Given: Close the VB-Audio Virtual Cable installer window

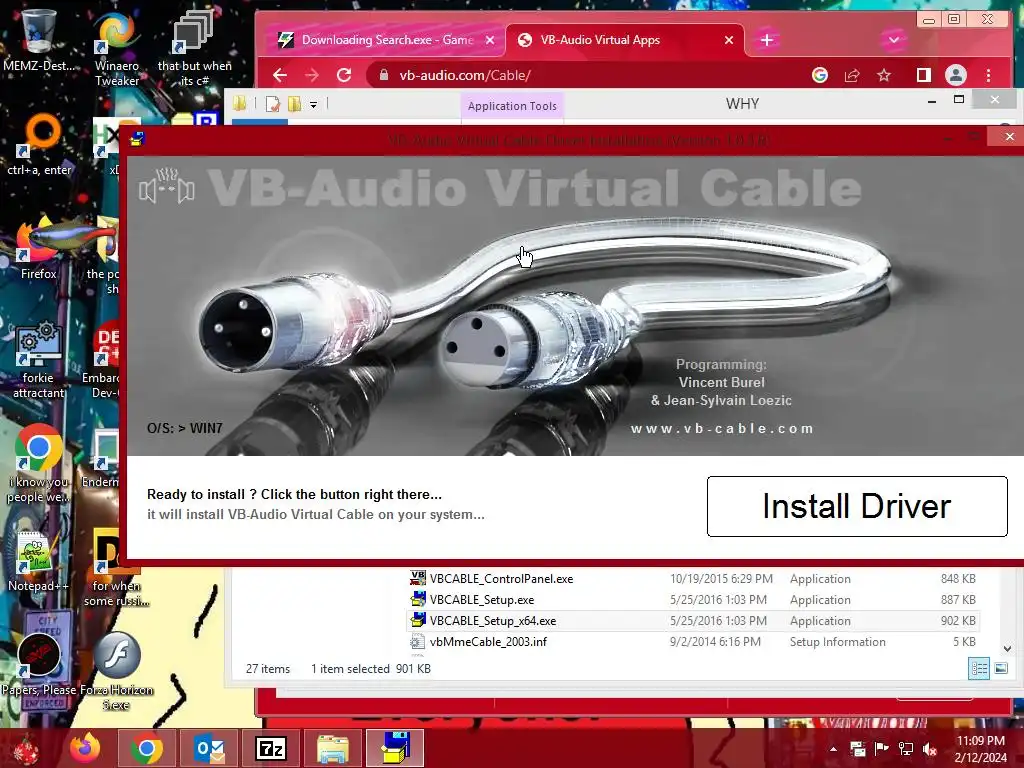Looking at the screenshot, I should pyautogui.click(x=1009, y=136).
